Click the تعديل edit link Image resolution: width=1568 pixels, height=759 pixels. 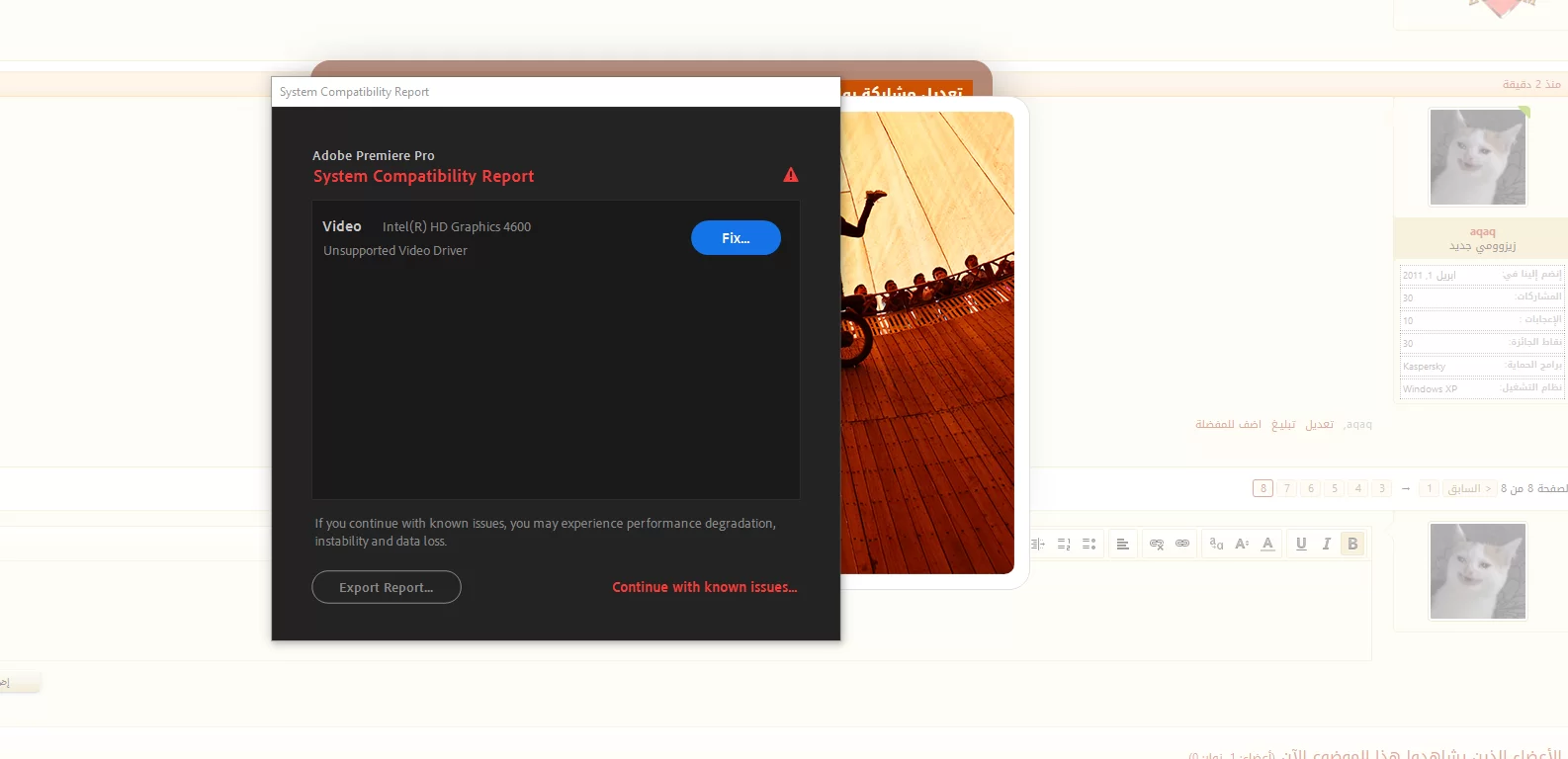point(1319,424)
